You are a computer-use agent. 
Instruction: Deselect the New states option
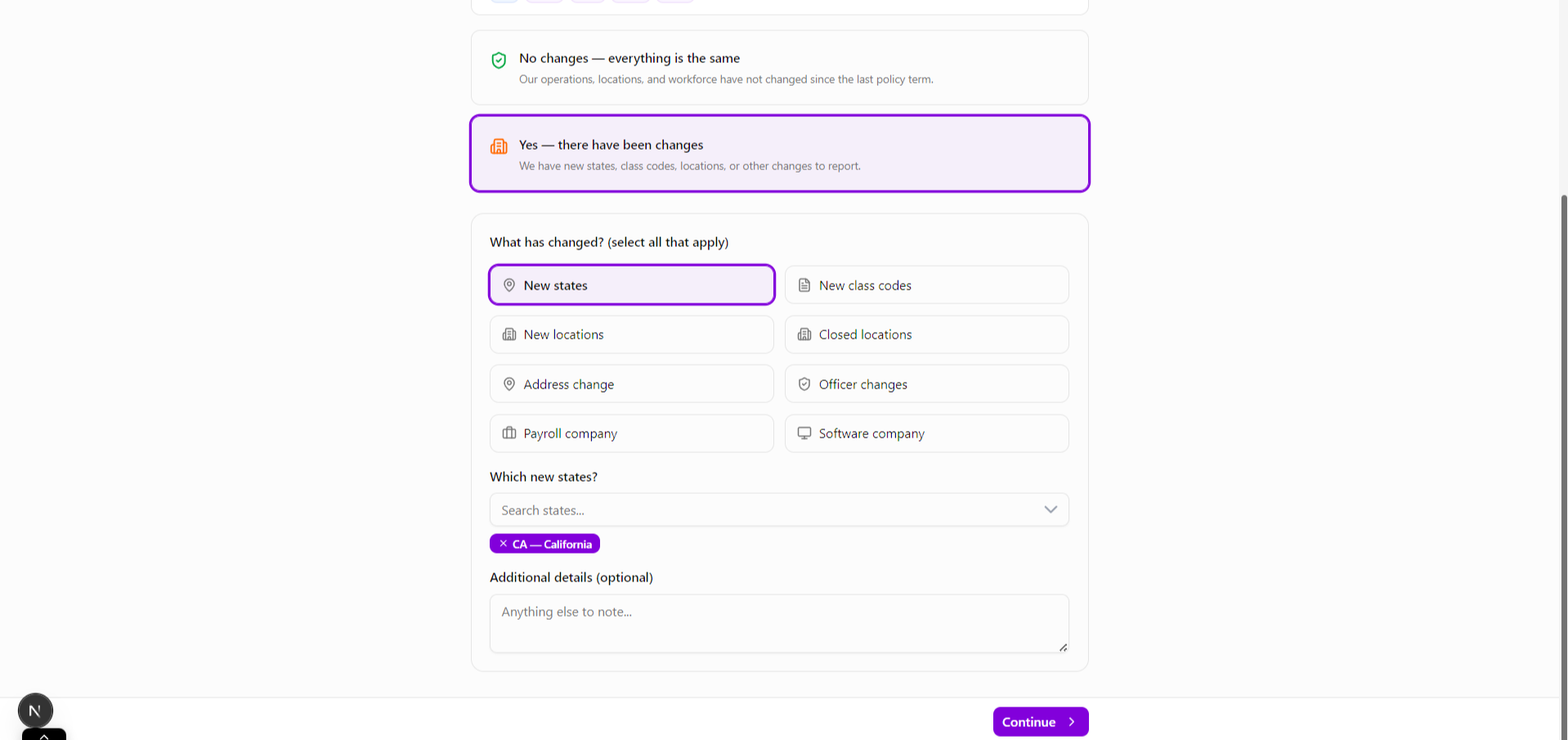pos(631,285)
